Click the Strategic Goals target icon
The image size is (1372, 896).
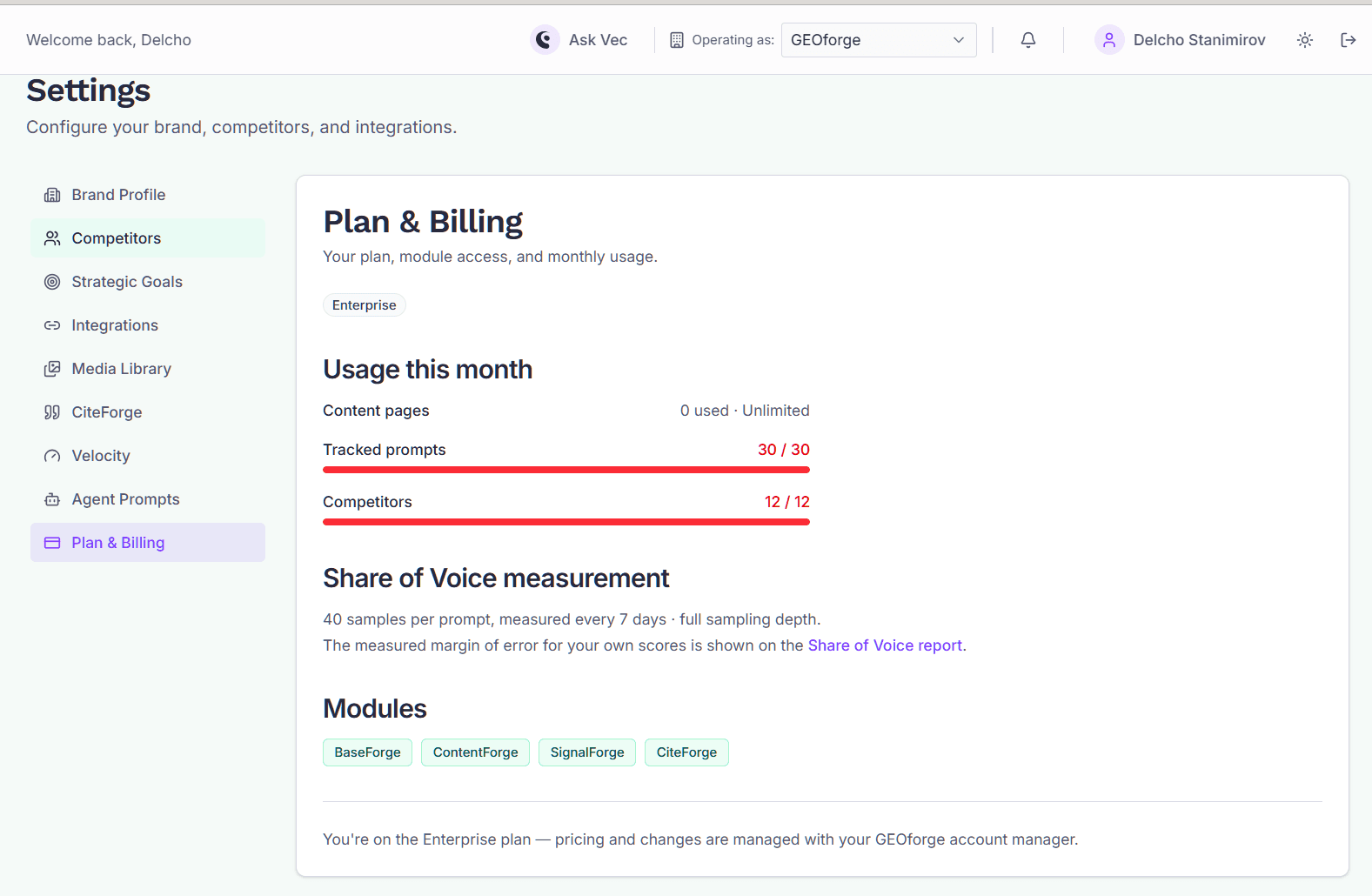point(52,282)
